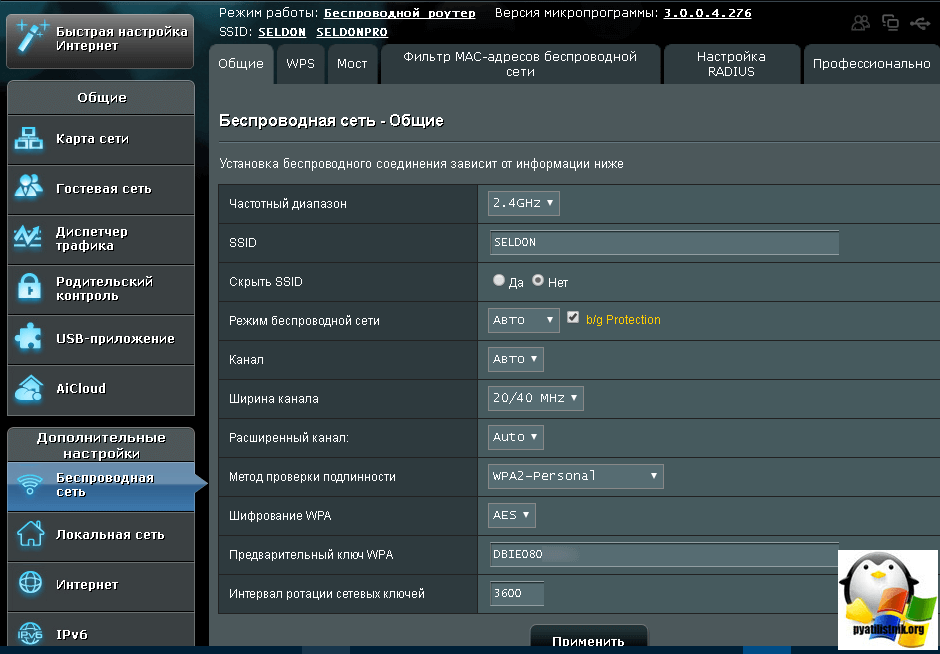Click the Локальная сеть house icon
Viewport: 940px width, 654px height.
tap(30, 535)
